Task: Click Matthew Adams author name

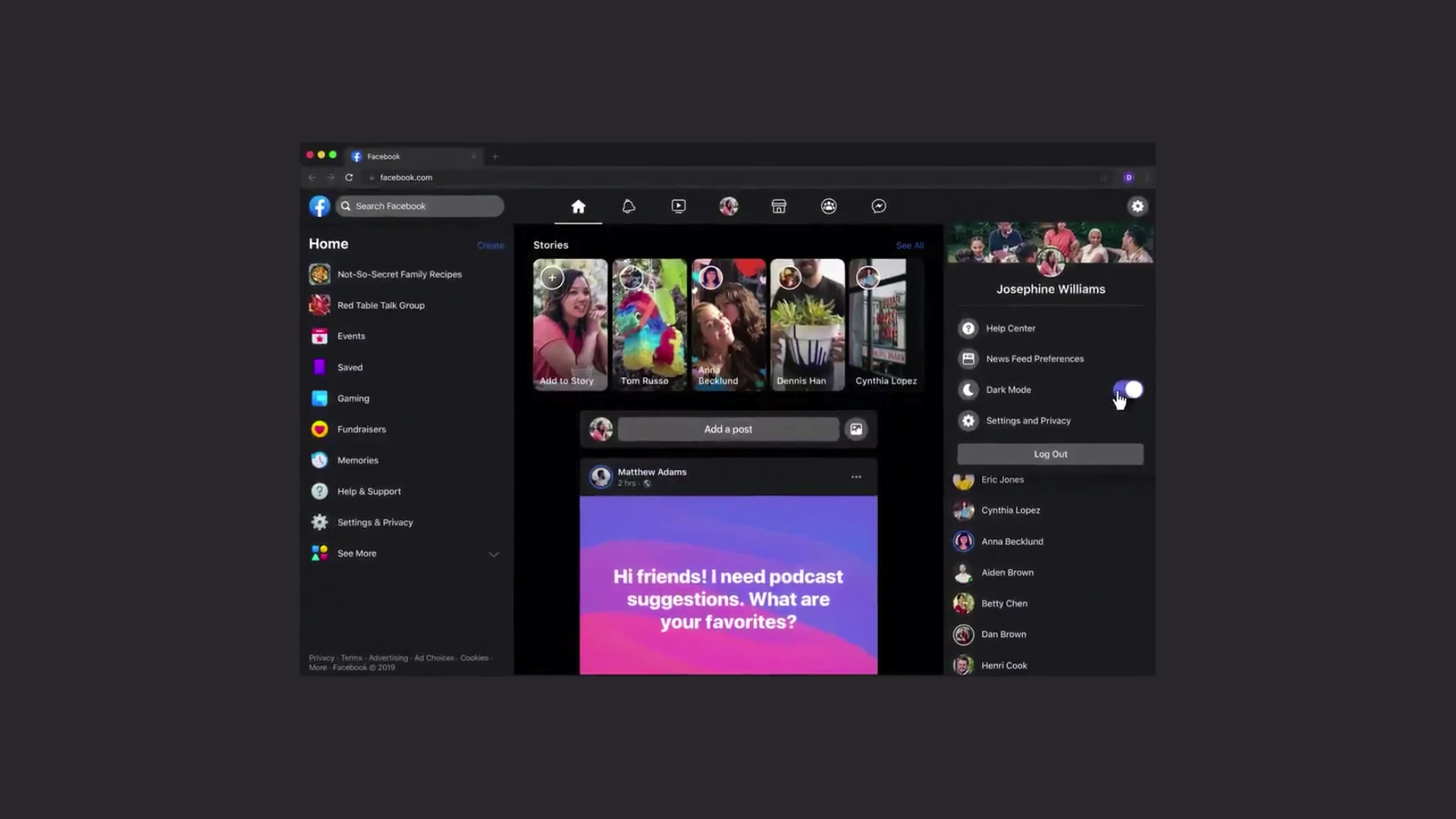Action: (651, 472)
